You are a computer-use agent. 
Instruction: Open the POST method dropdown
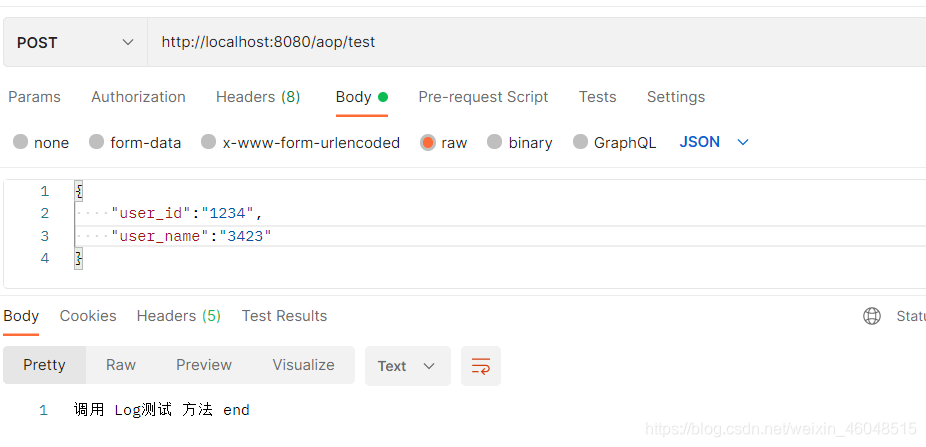[x=75, y=42]
